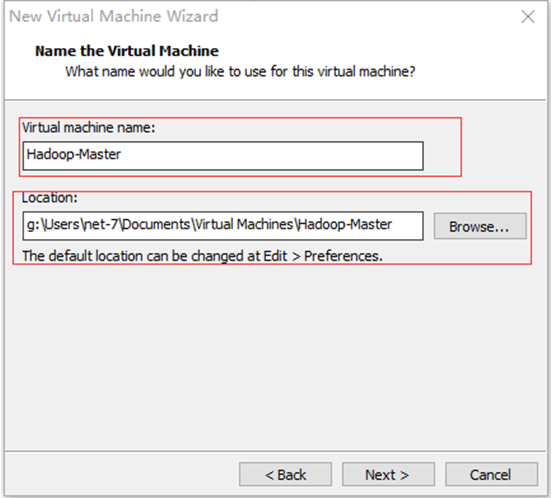Click the 'Virtual machine name:' label

click(x=89, y=128)
